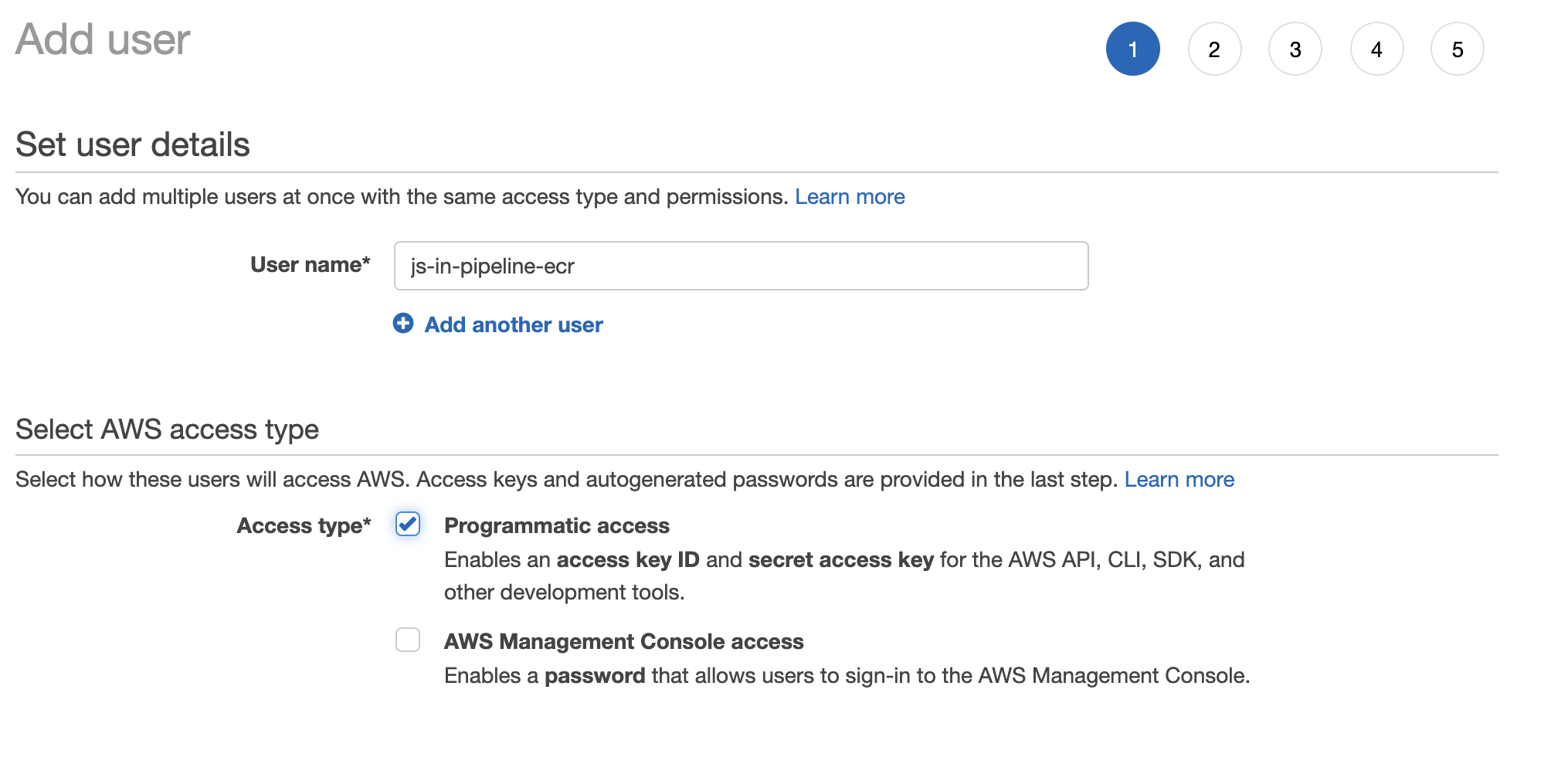Click the Add user page title

[x=103, y=39]
